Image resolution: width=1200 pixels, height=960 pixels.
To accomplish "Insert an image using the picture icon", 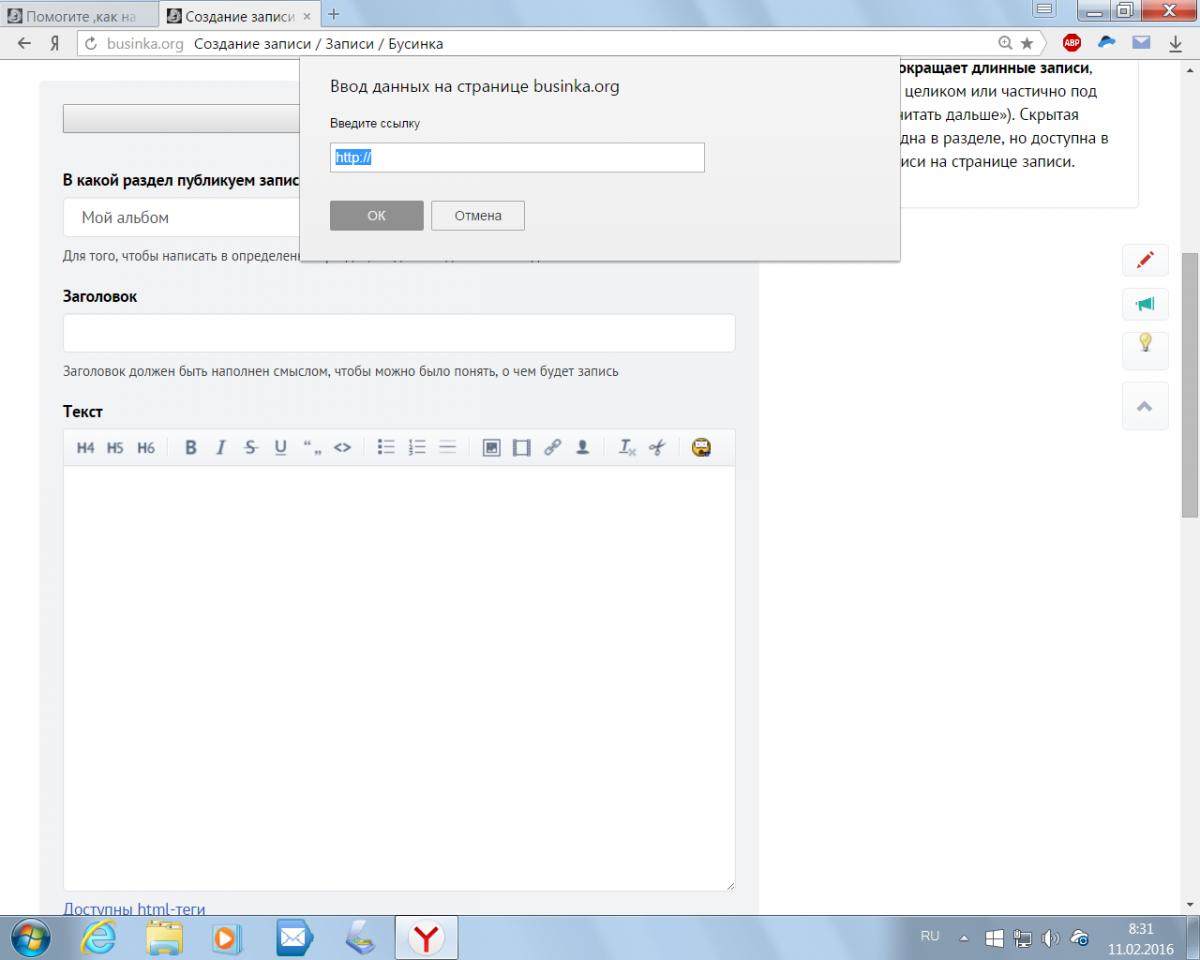I will pos(491,448).
